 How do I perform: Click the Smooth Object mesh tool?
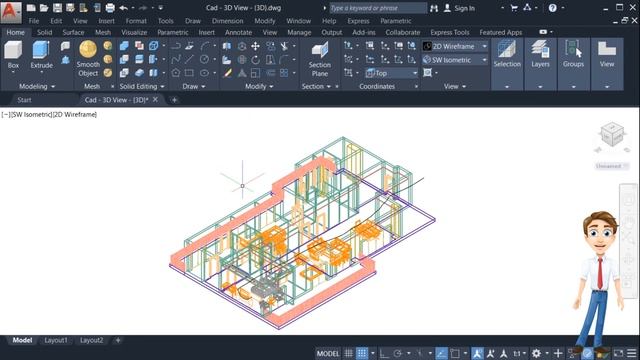(x=88, y=59)
